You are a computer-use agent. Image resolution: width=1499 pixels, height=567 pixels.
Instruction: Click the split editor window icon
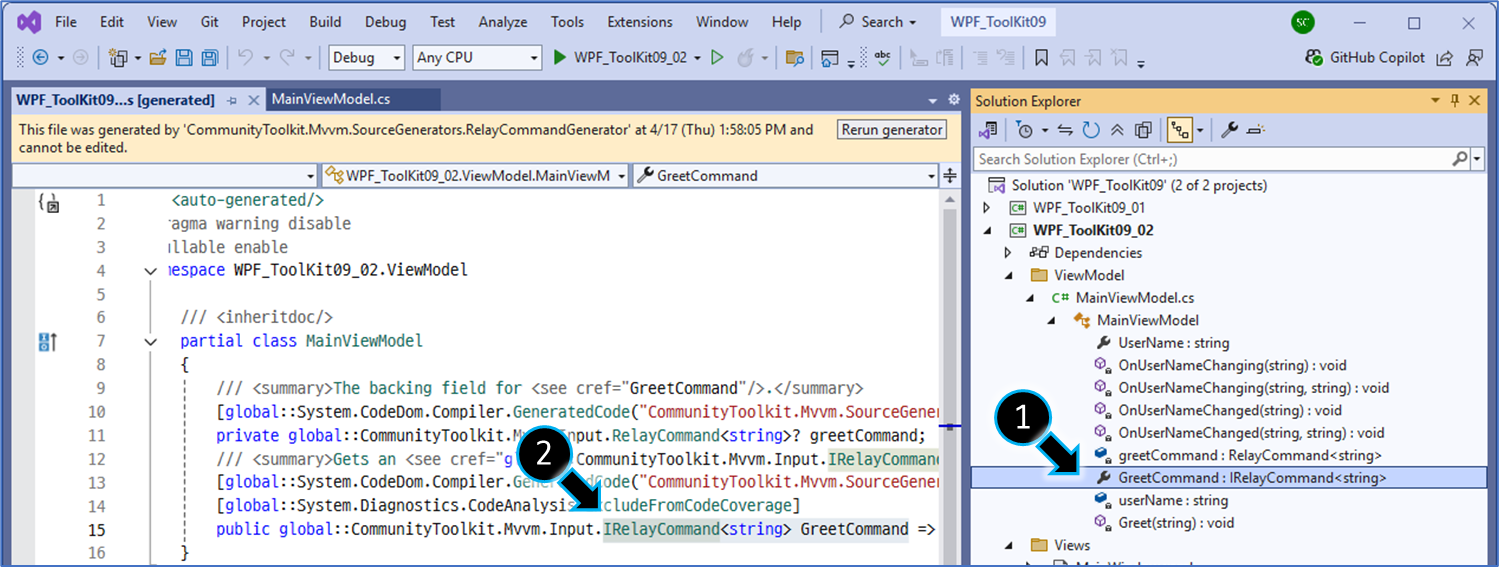pyautogui.click(x=950, y=176)
